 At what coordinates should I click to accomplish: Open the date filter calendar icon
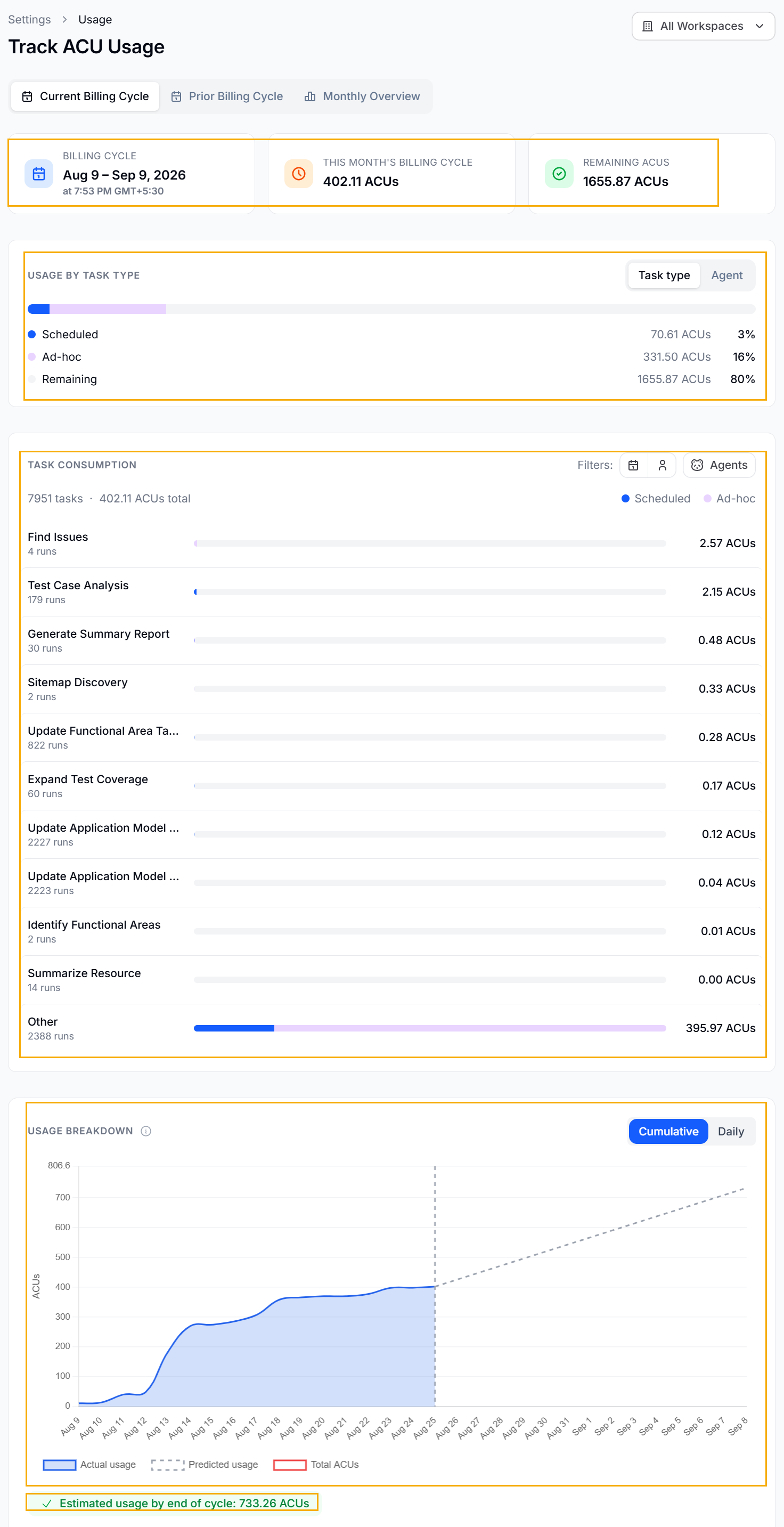633,465
